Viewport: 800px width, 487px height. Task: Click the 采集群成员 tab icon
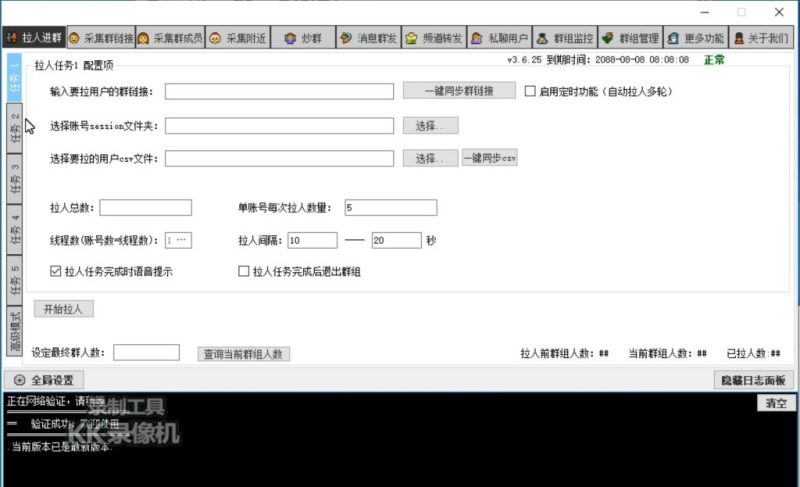pyautogui.click(x=143, y=38)
